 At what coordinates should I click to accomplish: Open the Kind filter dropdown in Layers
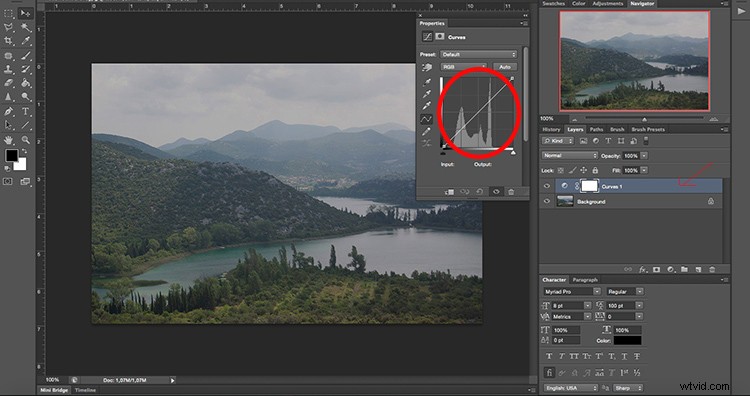pos(558,141)
